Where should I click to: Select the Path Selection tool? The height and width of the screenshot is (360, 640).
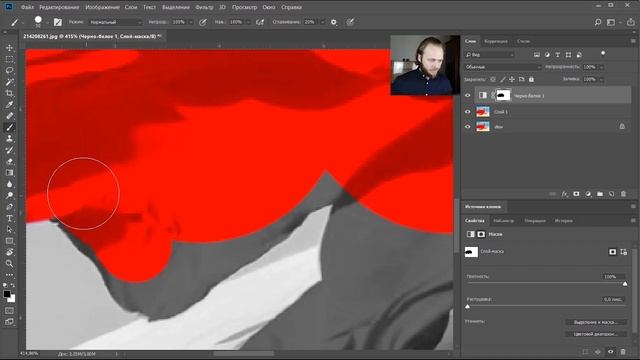(9, 229)
